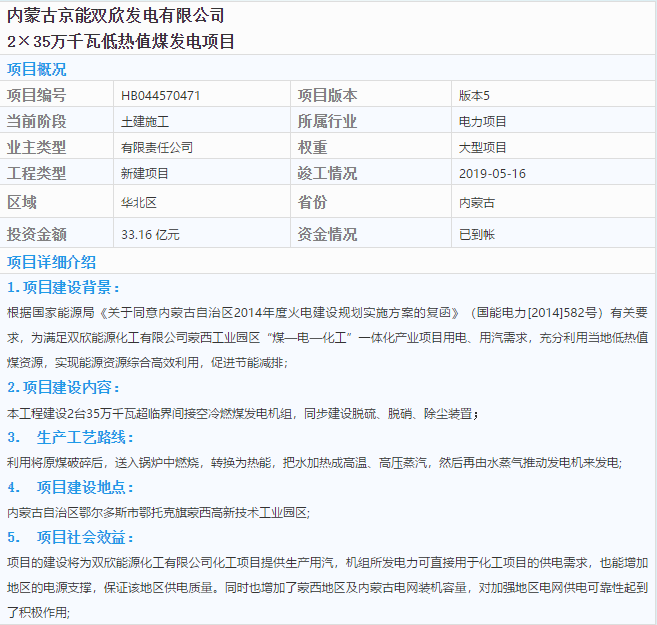Click the investment amount 33.16 亿元
This screenshot has width=657, height=625.
coord(150,235)
